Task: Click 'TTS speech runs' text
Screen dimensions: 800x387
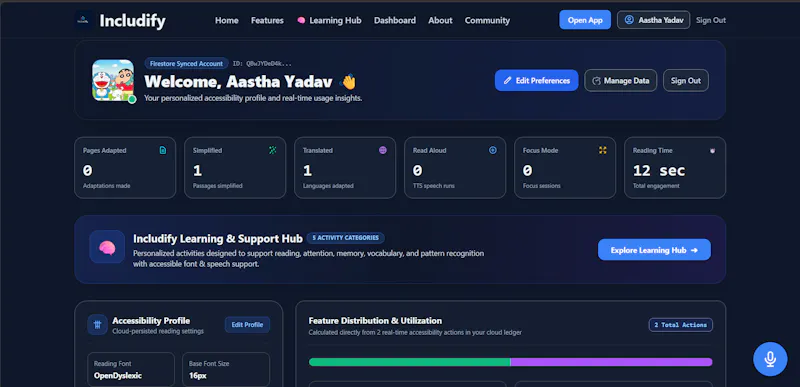Action: coord(434,186)
